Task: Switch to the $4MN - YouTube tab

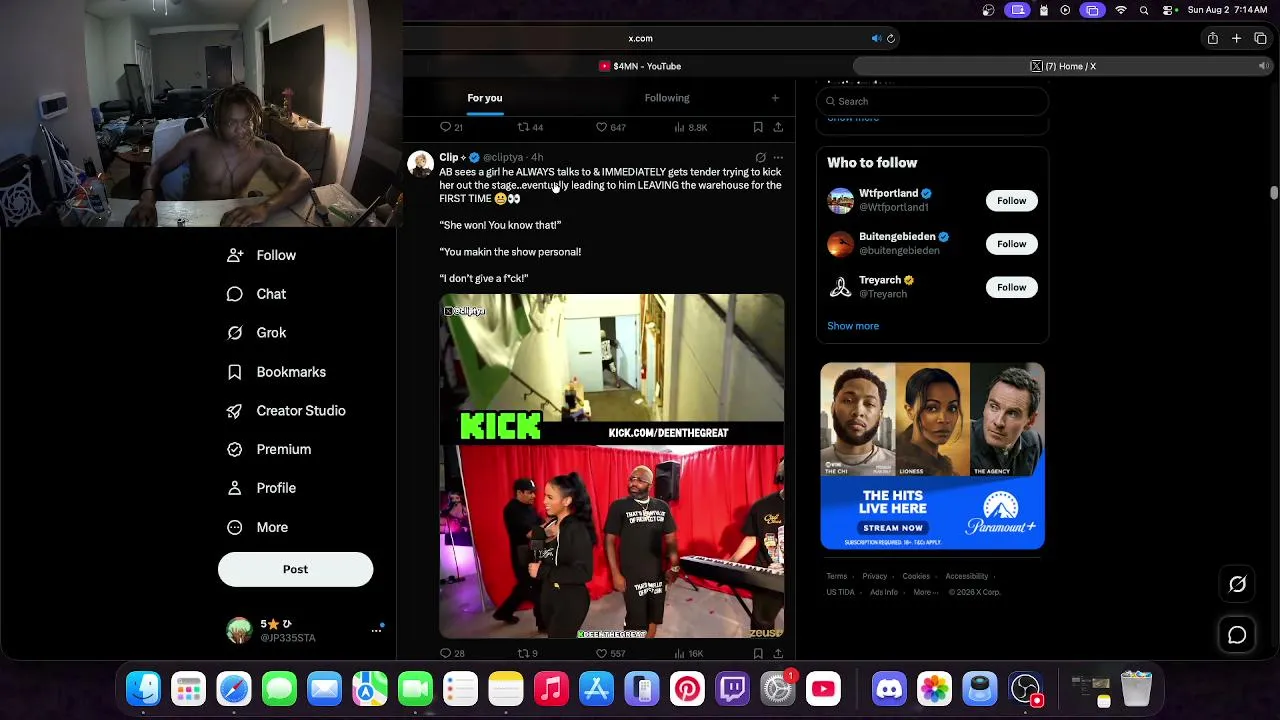Action: [640, 66]
